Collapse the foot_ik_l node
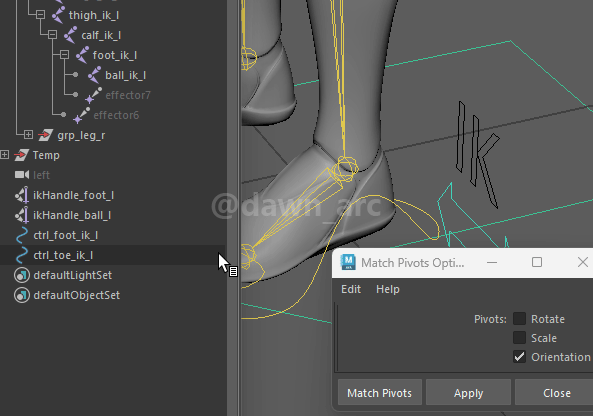This screenshot has height=416, width=593. point(65,55)
